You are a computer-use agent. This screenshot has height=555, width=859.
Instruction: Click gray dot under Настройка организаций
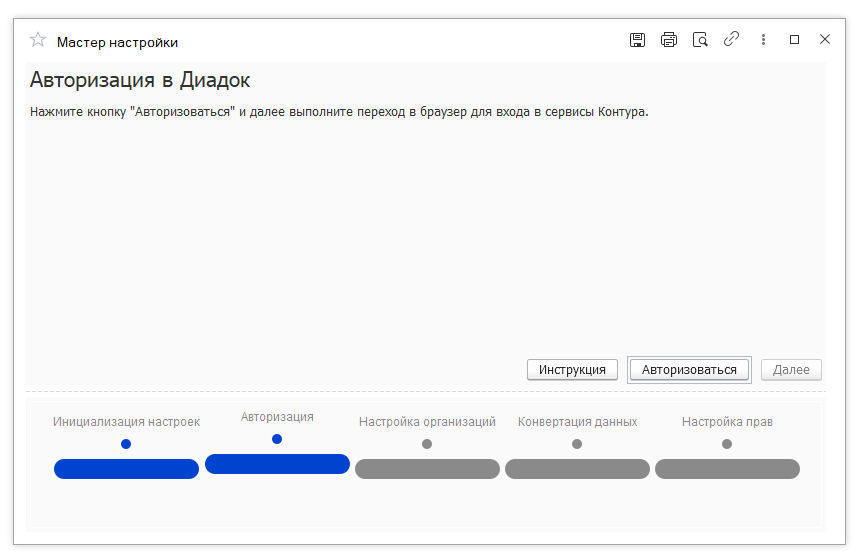click(427, 444)
